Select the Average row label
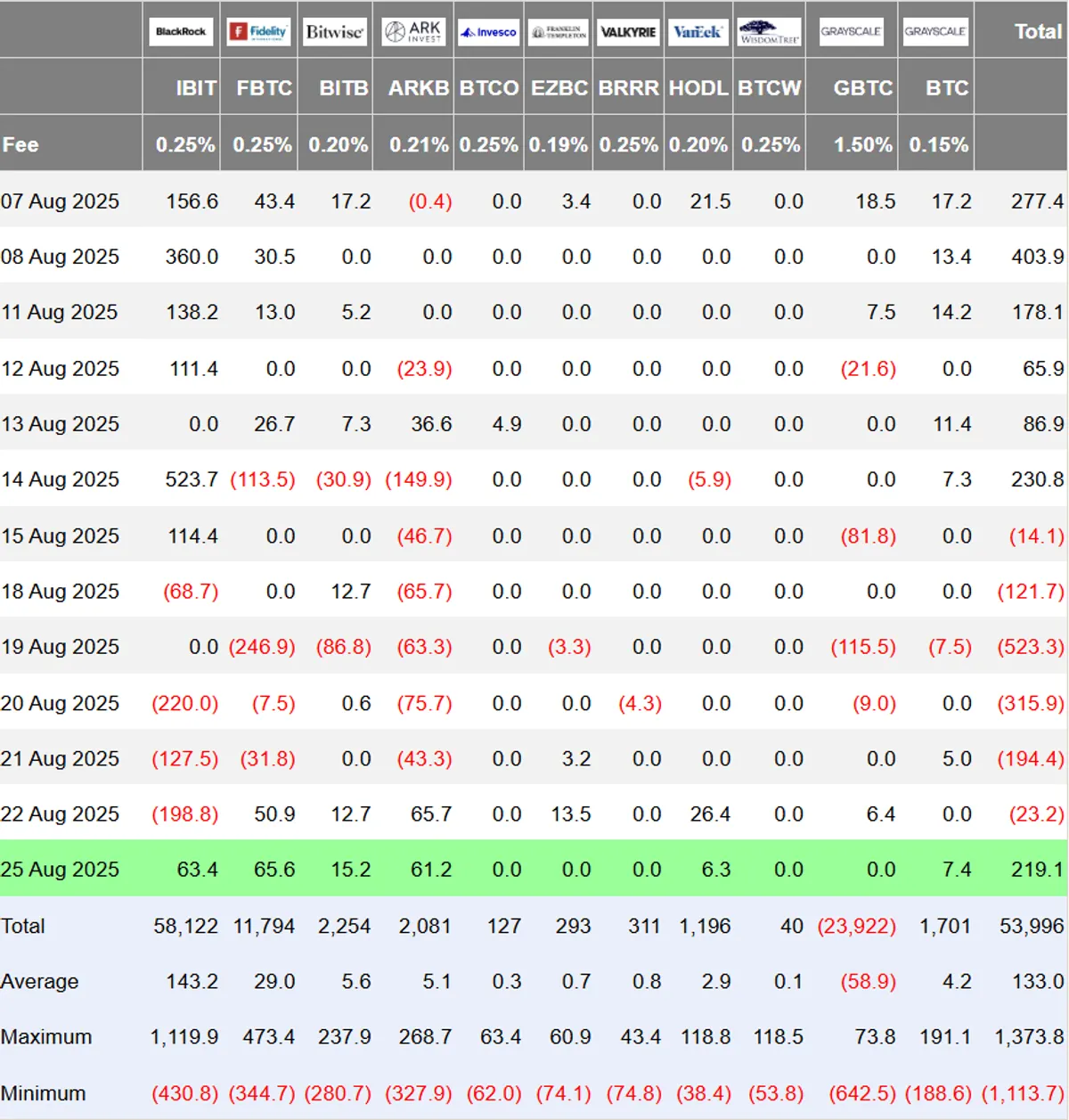The height and width of the screenshot is (1120, 1069). tap(40, 981)
